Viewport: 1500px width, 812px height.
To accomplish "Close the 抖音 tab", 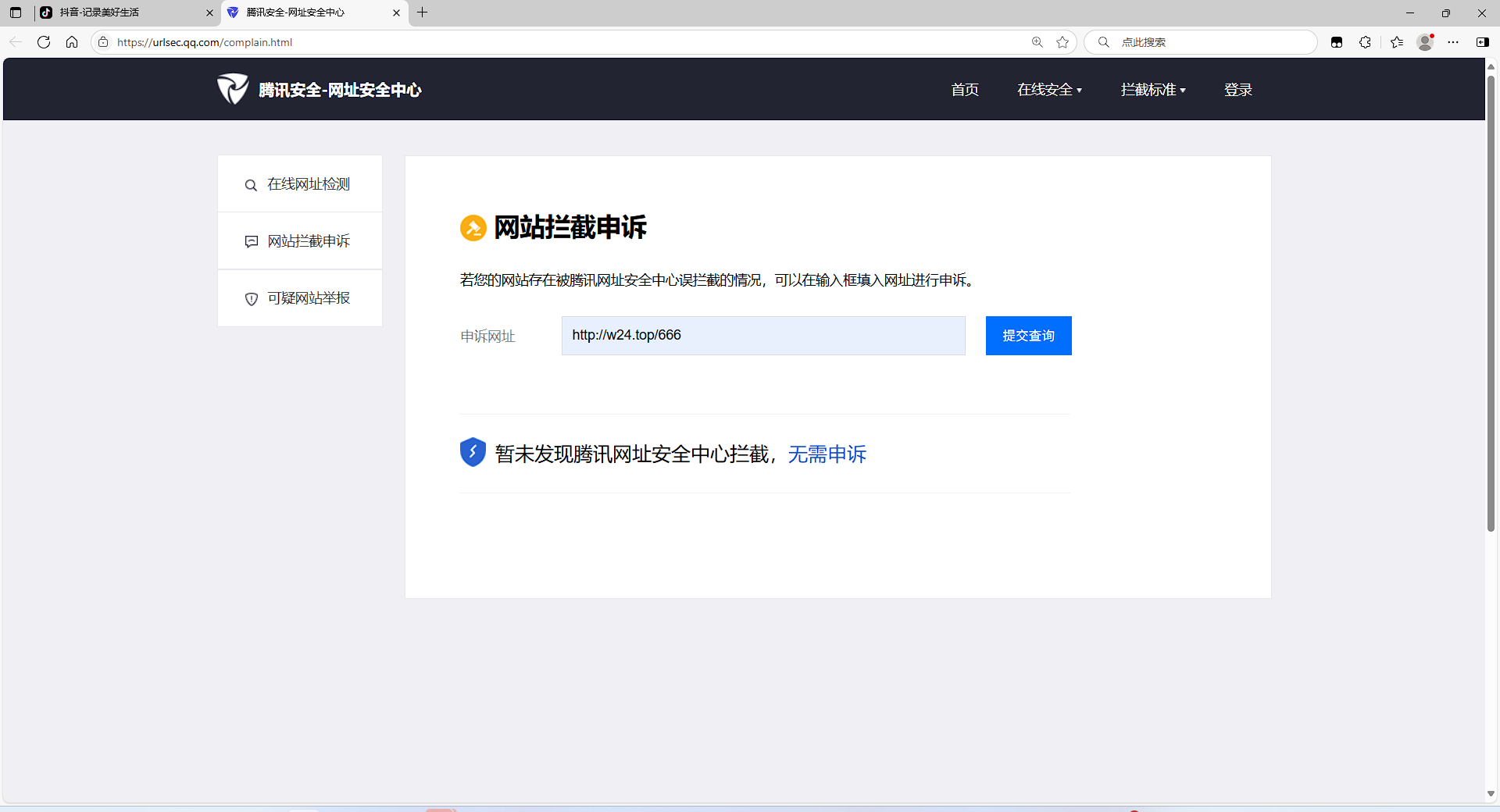I will coord(209,12).
